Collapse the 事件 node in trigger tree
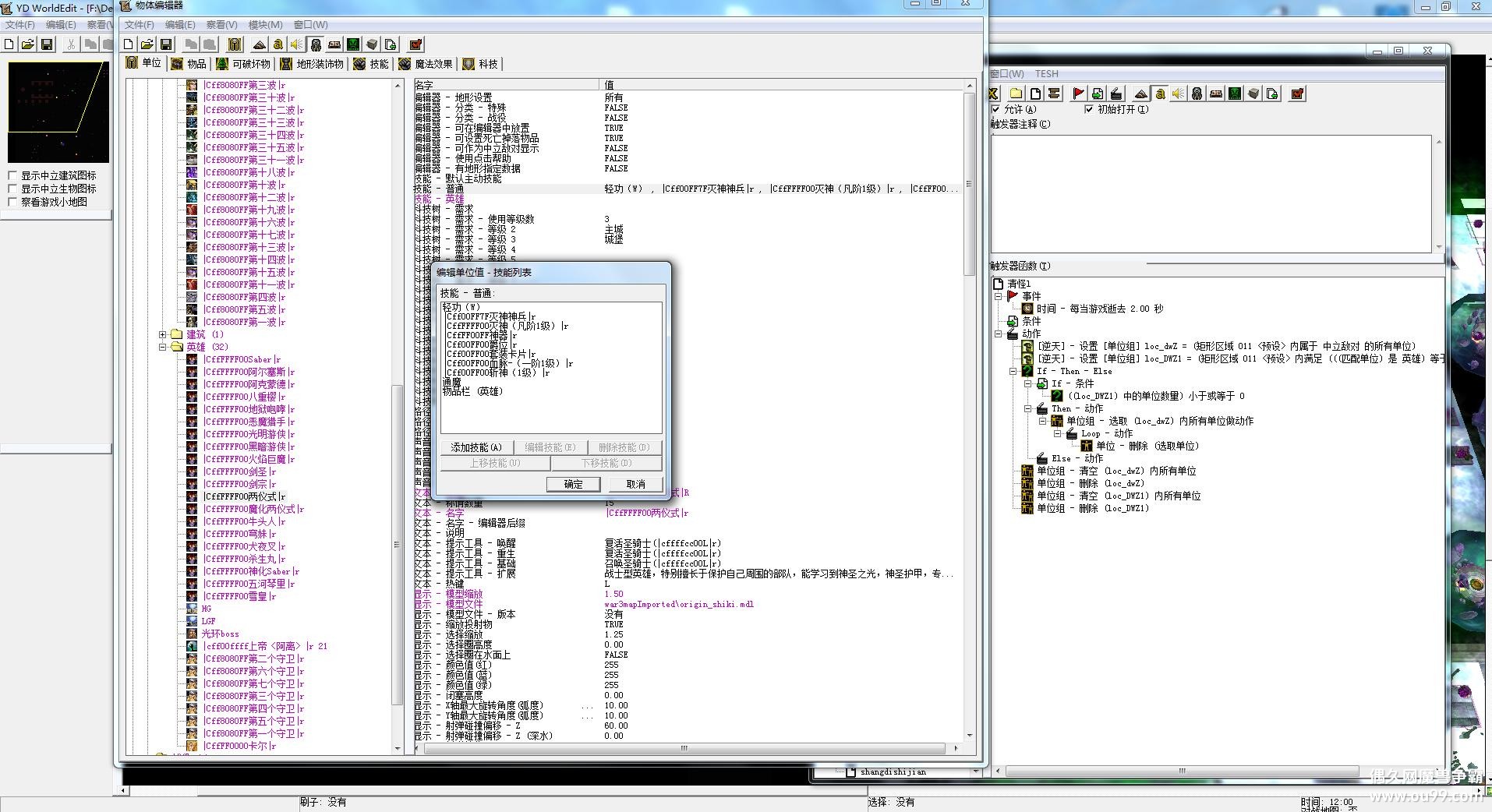Viewport: 1492px width, 812px height. coord(998,296)
